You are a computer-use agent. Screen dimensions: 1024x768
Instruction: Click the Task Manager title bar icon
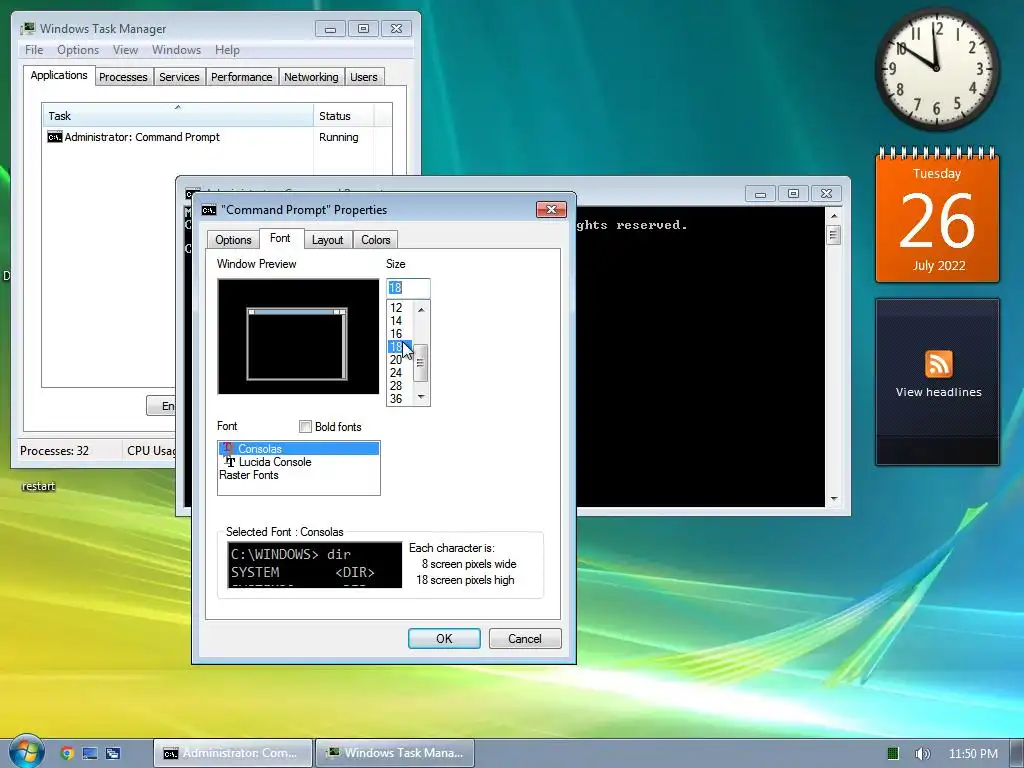tap(27, 28)
